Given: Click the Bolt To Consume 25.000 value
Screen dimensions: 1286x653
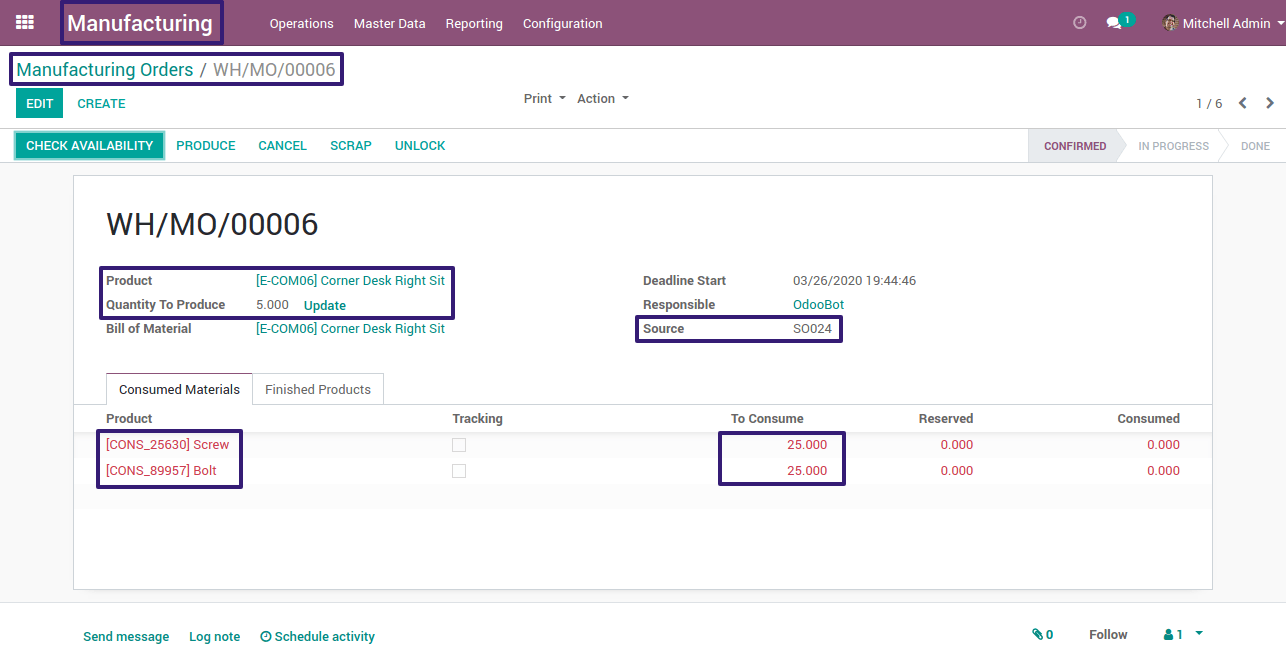Looking at the screenshot, I should (x=807, y=471).
